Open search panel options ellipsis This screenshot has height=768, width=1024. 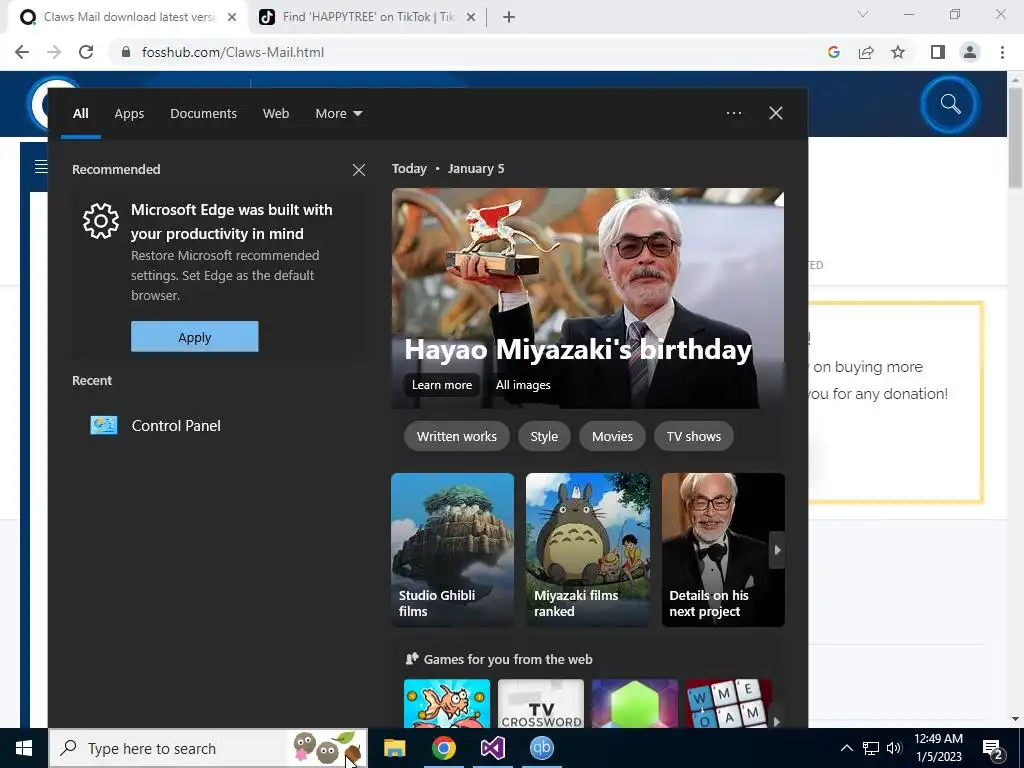click(x=733, y=113)
